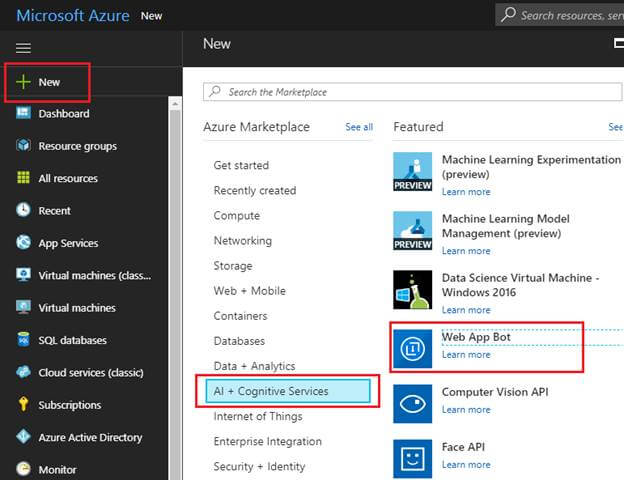This screenshot has width=624, height=480.
Task: Open the Recent clock icon
Action: click(x=23, y=210)
